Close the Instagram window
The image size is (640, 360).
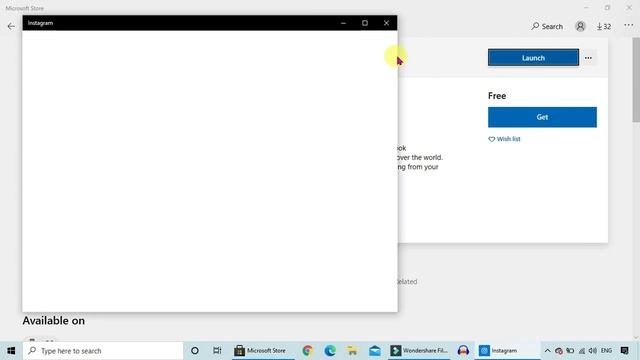tap(386, 23)
